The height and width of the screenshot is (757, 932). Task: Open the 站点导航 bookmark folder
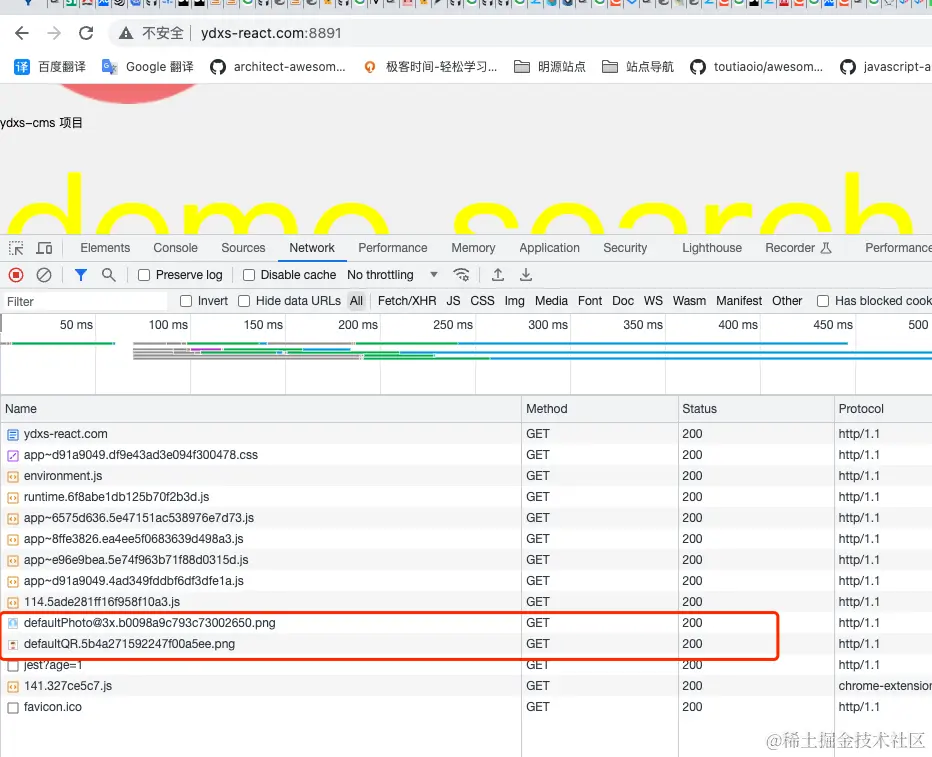pyautogui.click(x=638, y=67)
